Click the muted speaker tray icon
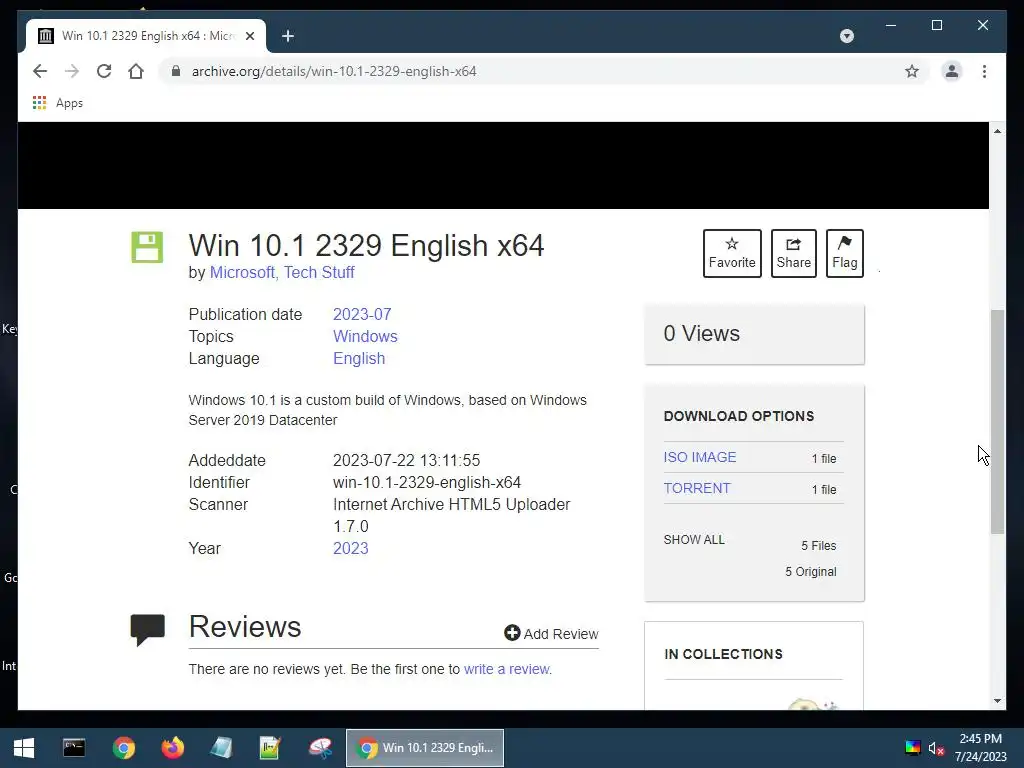Image resolution: width=1024 pixels, height=768 pixels. 936,748
